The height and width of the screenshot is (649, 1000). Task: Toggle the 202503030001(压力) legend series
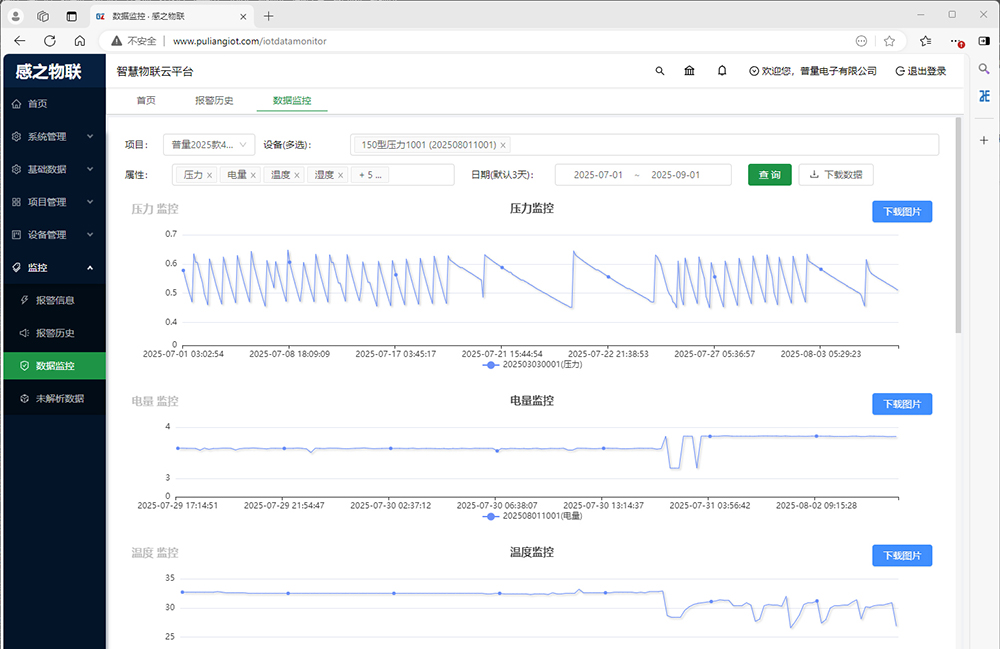(x=533, y=365)
